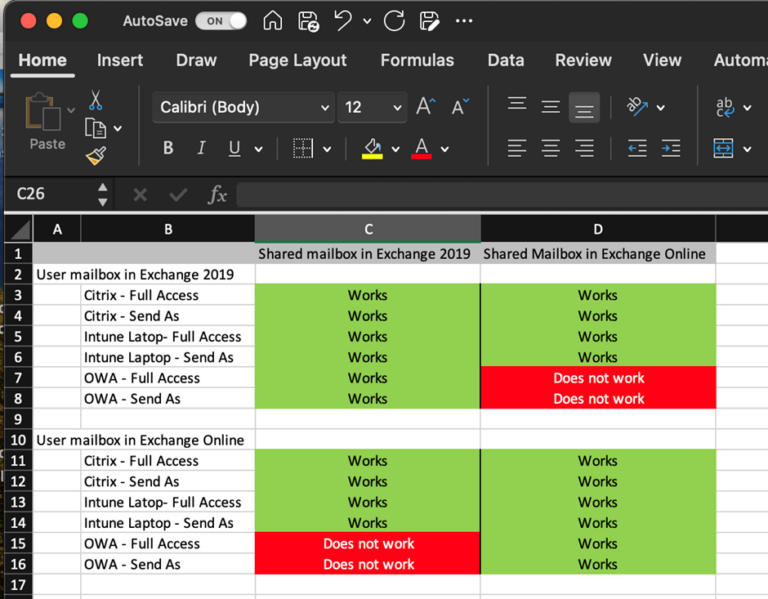Toggle Italic formatting
The width and height of the screenshot is (768, 599).
pyautogui.click(x=201, y=149)
